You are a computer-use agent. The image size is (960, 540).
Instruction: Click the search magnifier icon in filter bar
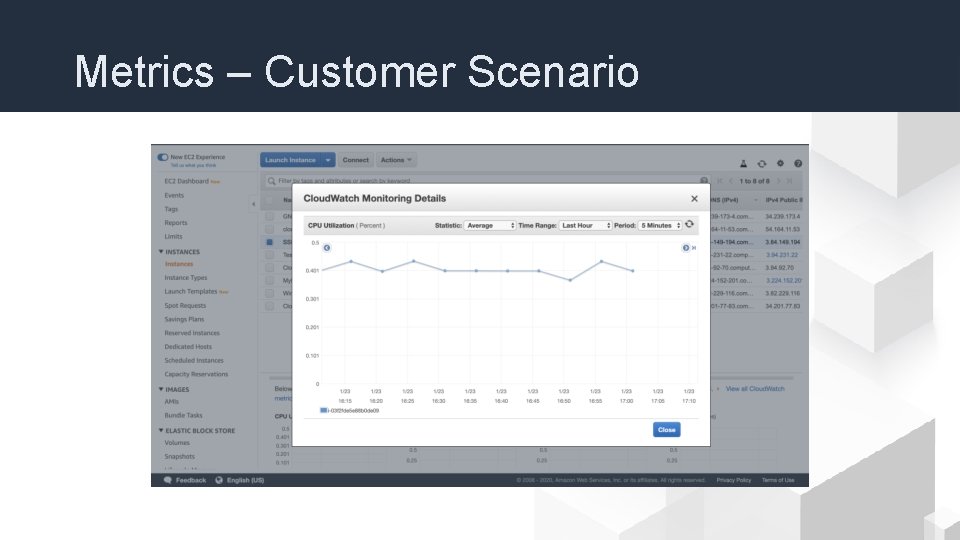point(271,181)
